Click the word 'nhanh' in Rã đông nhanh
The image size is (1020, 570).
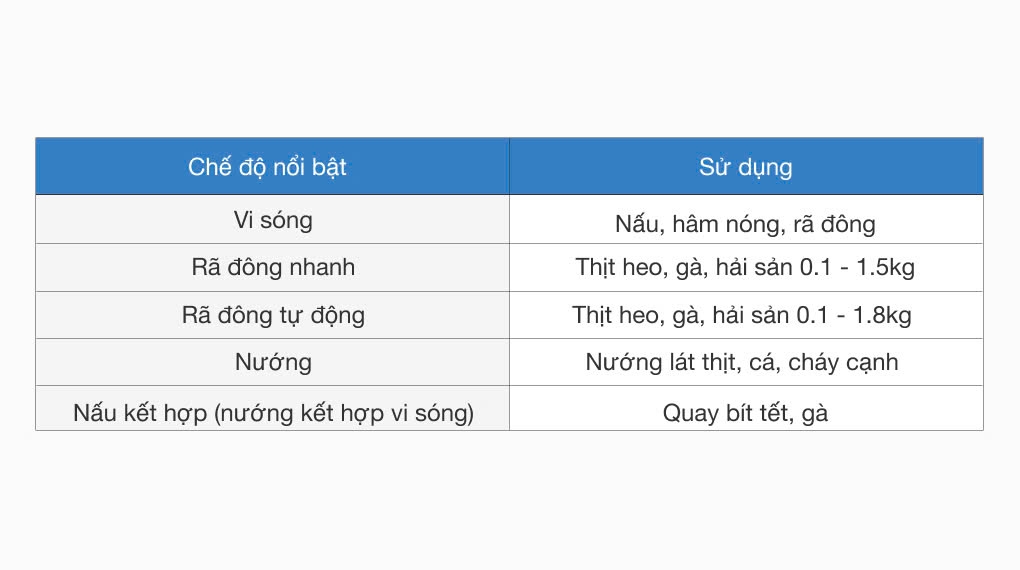coord(322,267)
